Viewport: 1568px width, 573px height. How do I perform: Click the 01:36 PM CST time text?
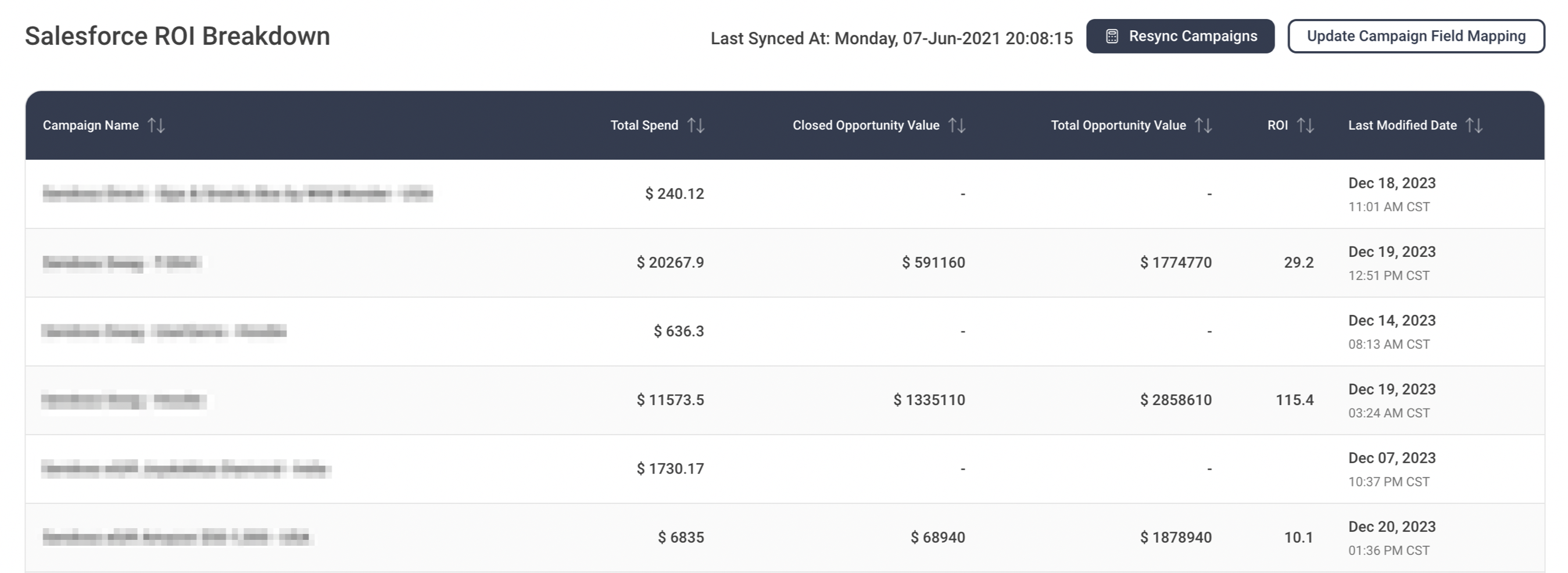click(x=1388, y=551)
